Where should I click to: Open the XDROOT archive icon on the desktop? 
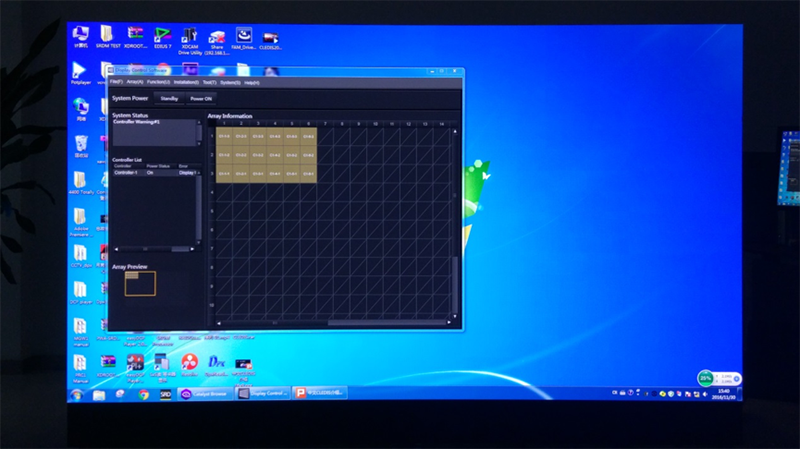click(135, 38)
